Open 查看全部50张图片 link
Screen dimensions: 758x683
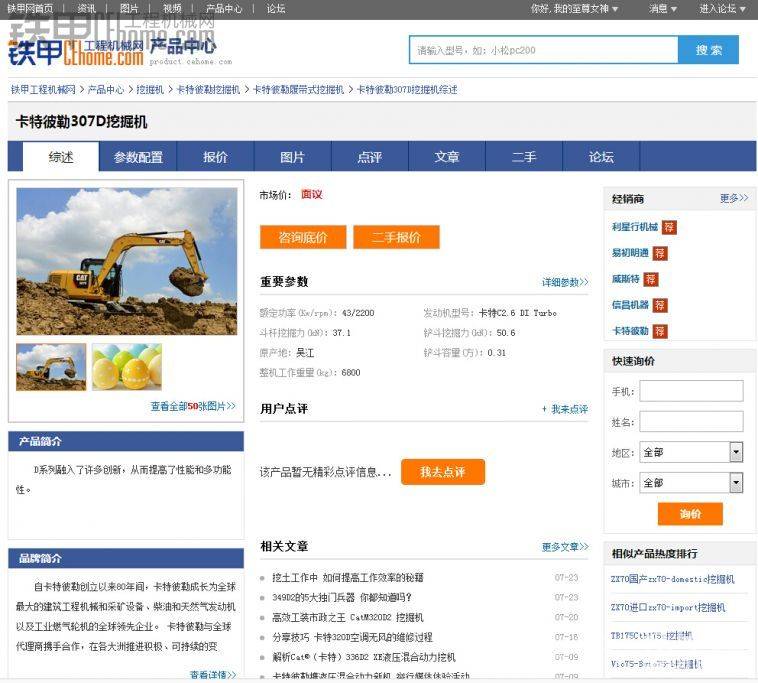(193, 407)
